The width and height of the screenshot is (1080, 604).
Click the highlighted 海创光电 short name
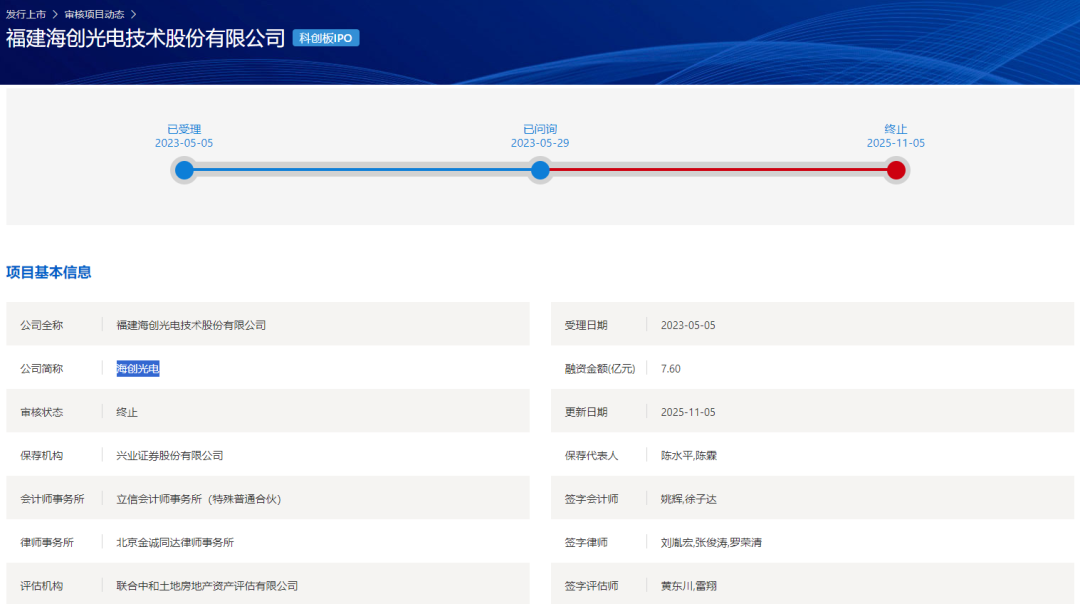pyautogui.click(x=138, y=368)
